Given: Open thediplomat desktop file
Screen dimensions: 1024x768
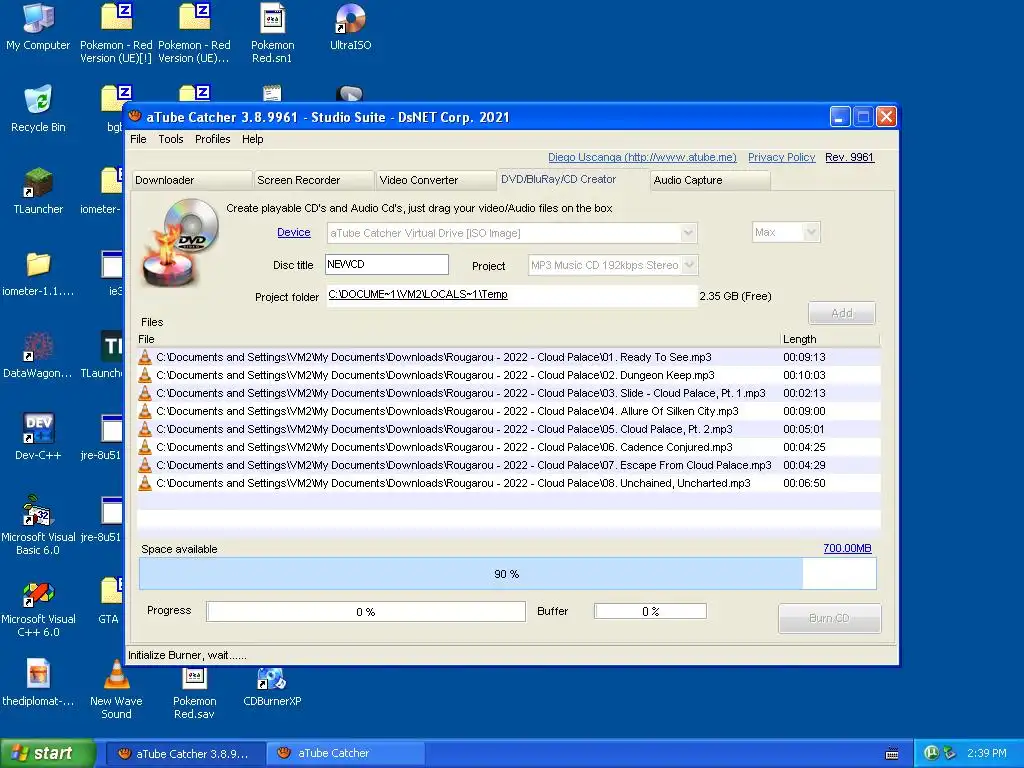Looking at the screenshot, I should click(x=38, y=684).
